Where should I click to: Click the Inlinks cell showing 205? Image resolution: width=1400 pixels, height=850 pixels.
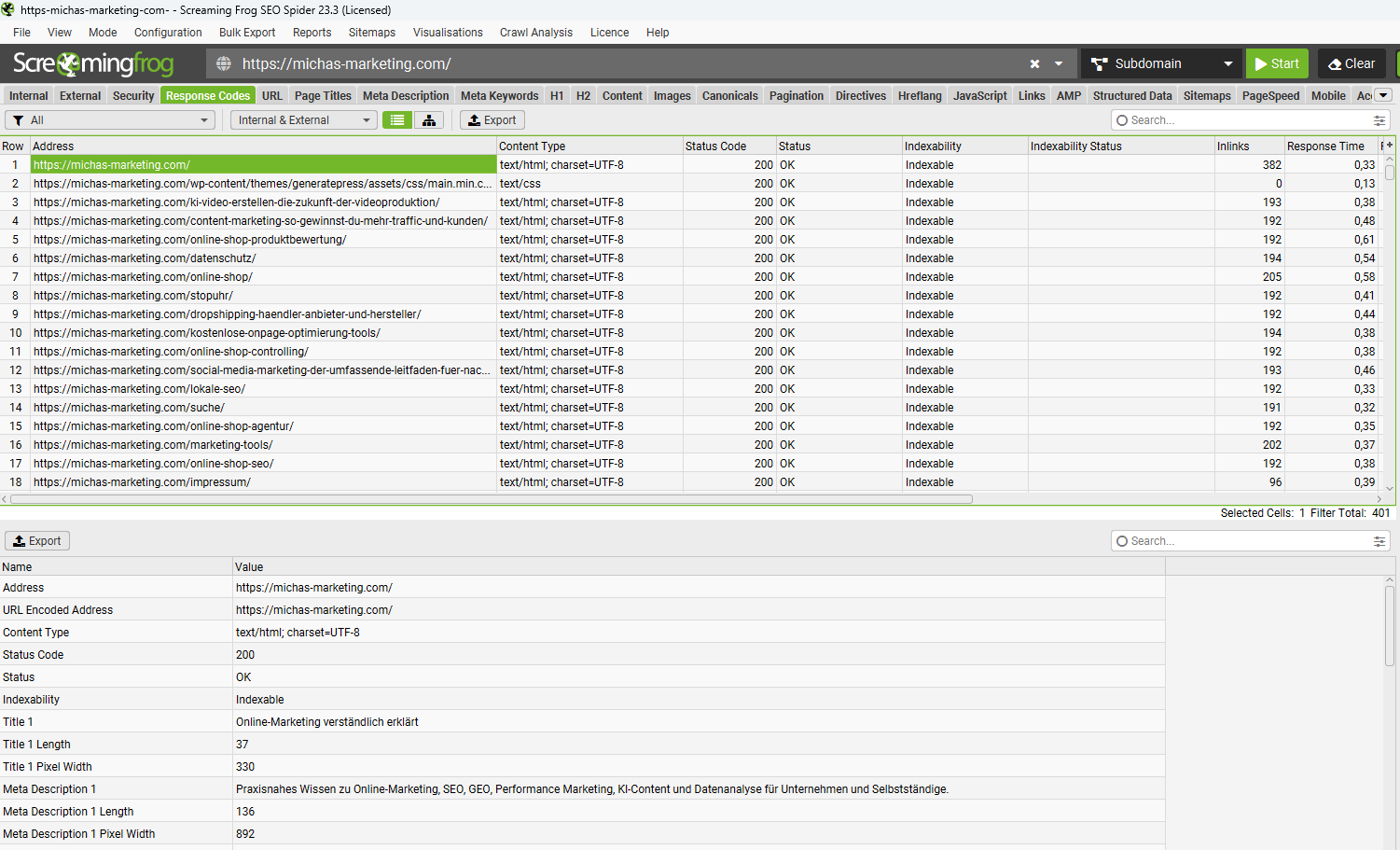tap(1249, 277)
